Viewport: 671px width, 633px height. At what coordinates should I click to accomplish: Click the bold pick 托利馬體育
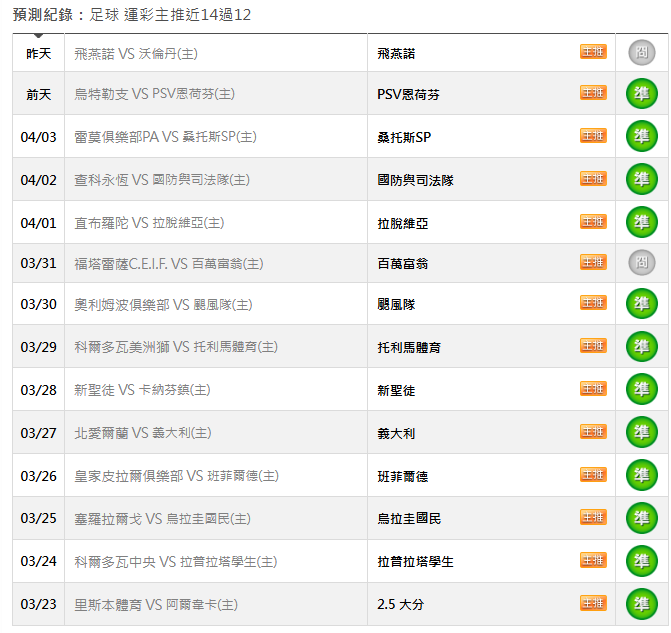409,348
